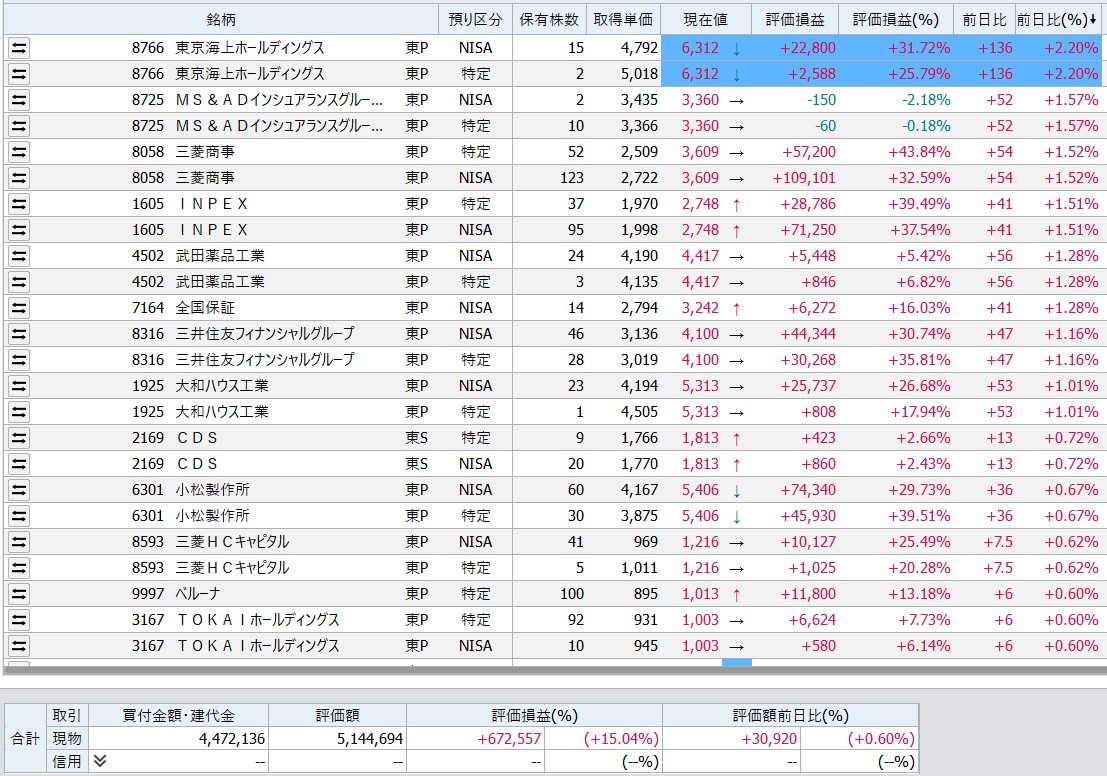
Task: Sort by 取得単価 column header
Action: [623, 20]
